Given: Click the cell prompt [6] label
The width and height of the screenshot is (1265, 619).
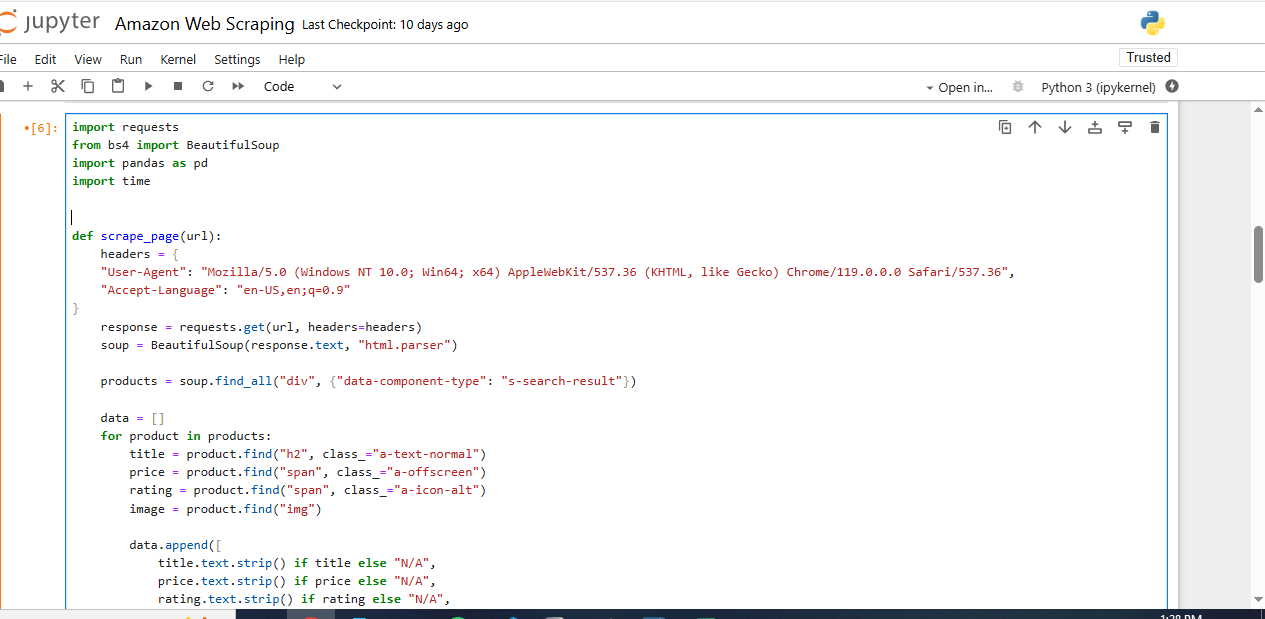Looking at the screenshot, I should pos(41,128).
